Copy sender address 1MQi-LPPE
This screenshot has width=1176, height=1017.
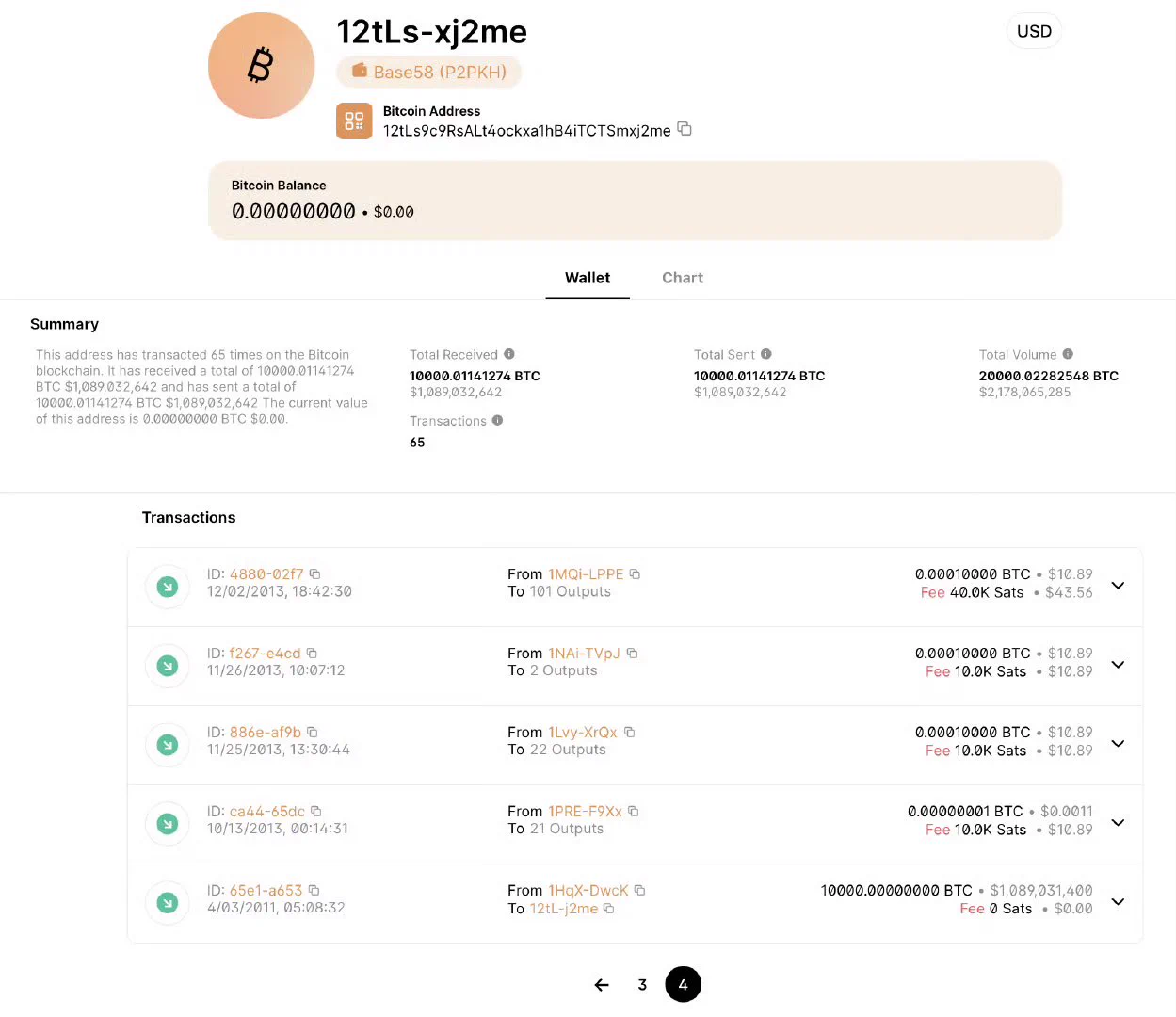pyautogui.click(x=635, y=573)
